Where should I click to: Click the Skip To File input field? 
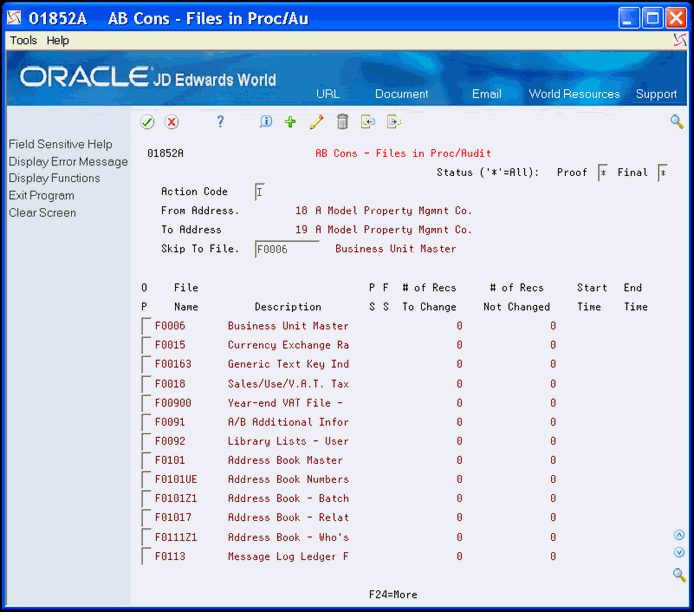pos(287,249)
